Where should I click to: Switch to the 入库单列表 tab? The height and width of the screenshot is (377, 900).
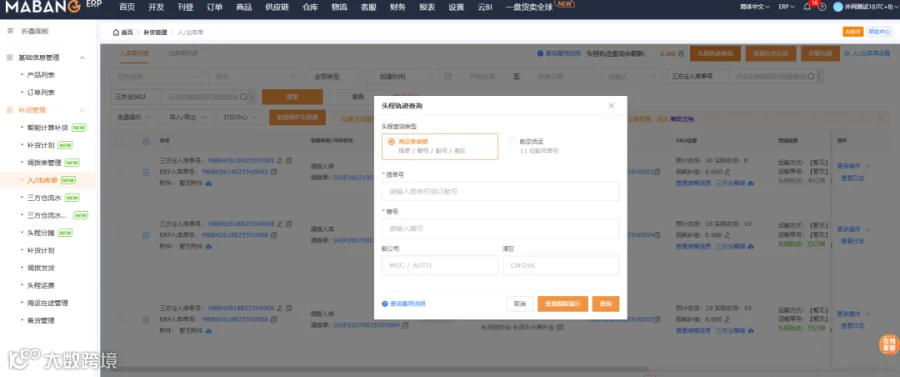pos(134,53)
